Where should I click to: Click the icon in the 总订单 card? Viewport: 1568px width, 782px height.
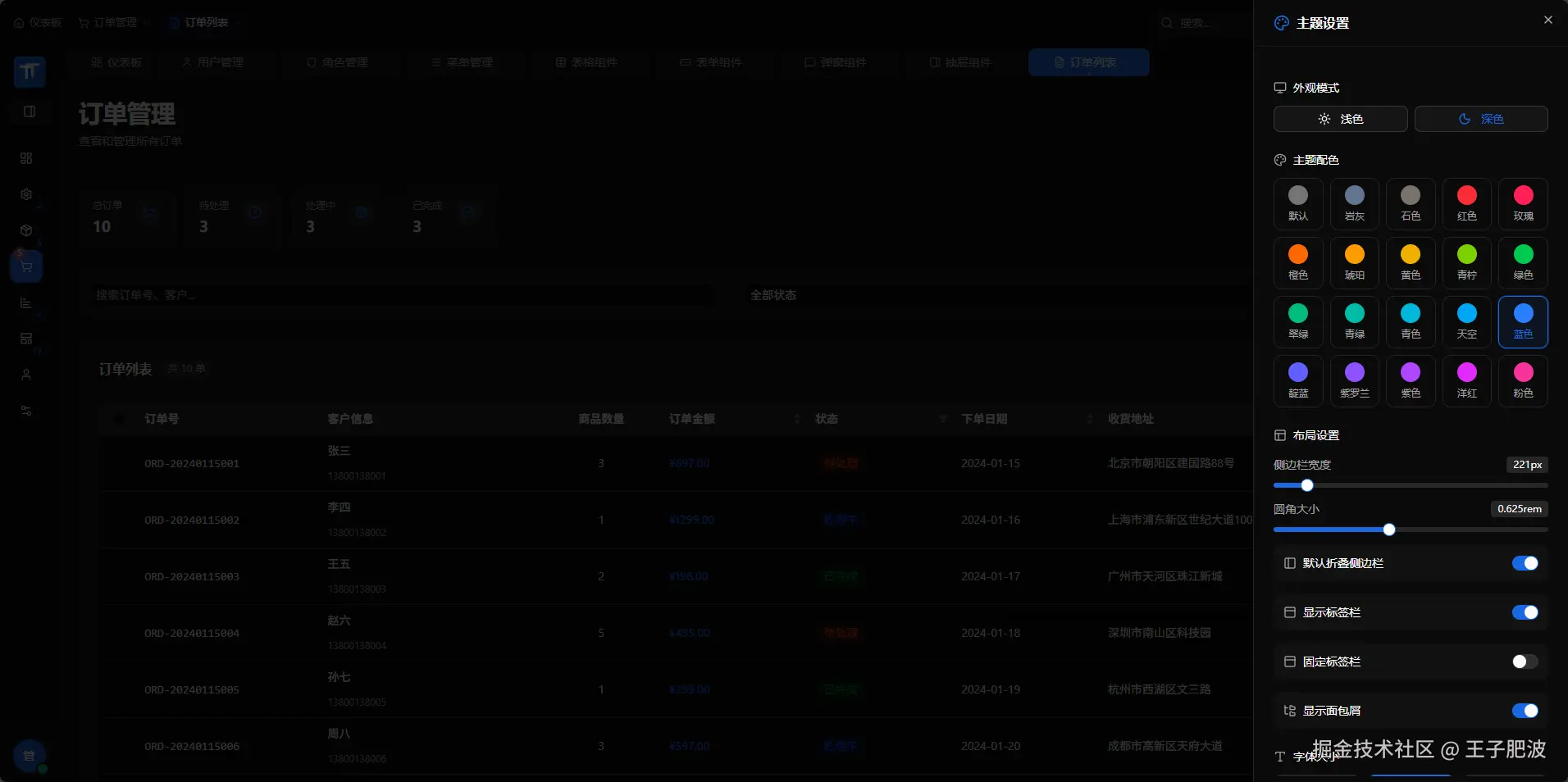(149, 214)
